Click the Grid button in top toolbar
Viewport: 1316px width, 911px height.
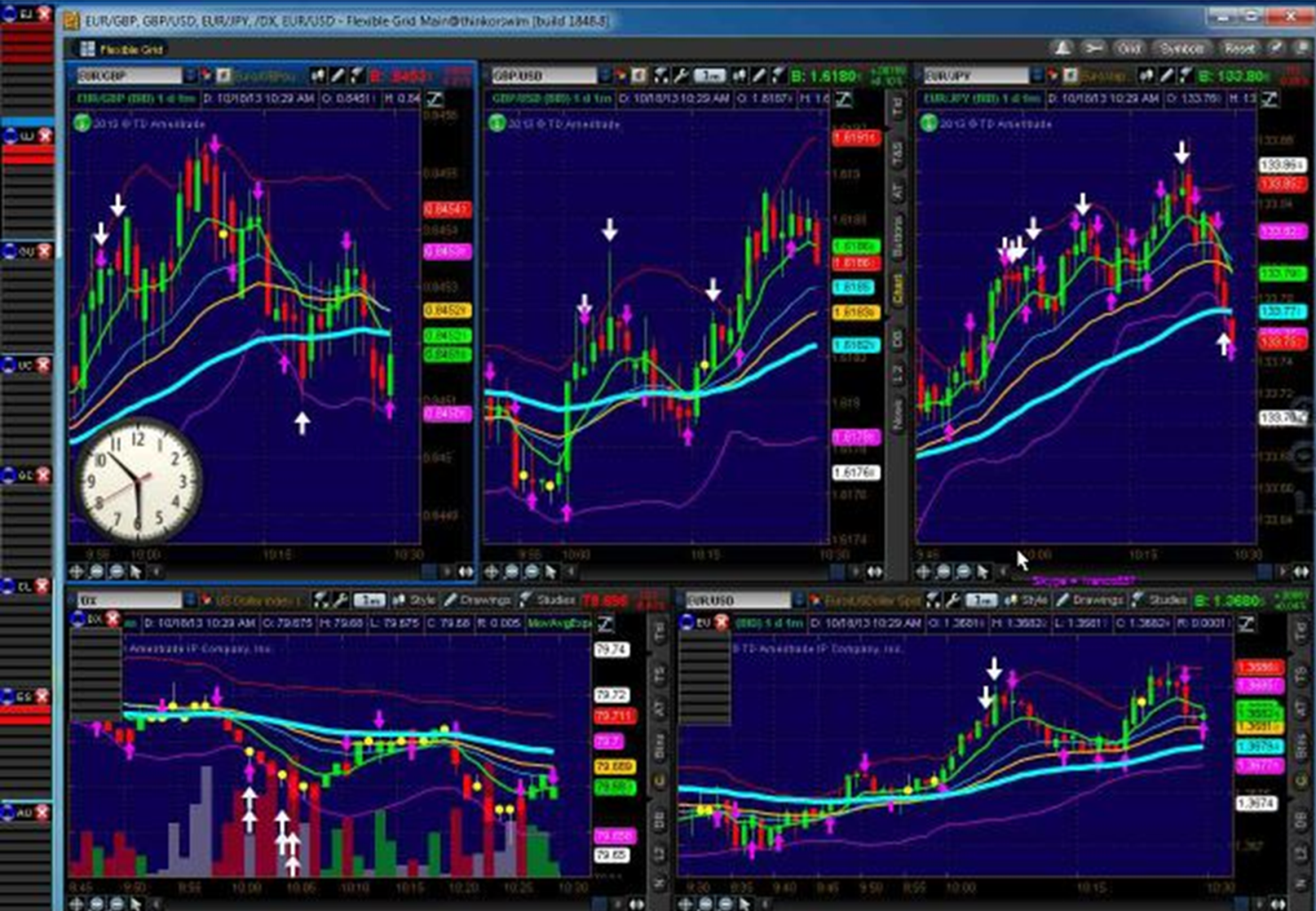pos(1129,48)
